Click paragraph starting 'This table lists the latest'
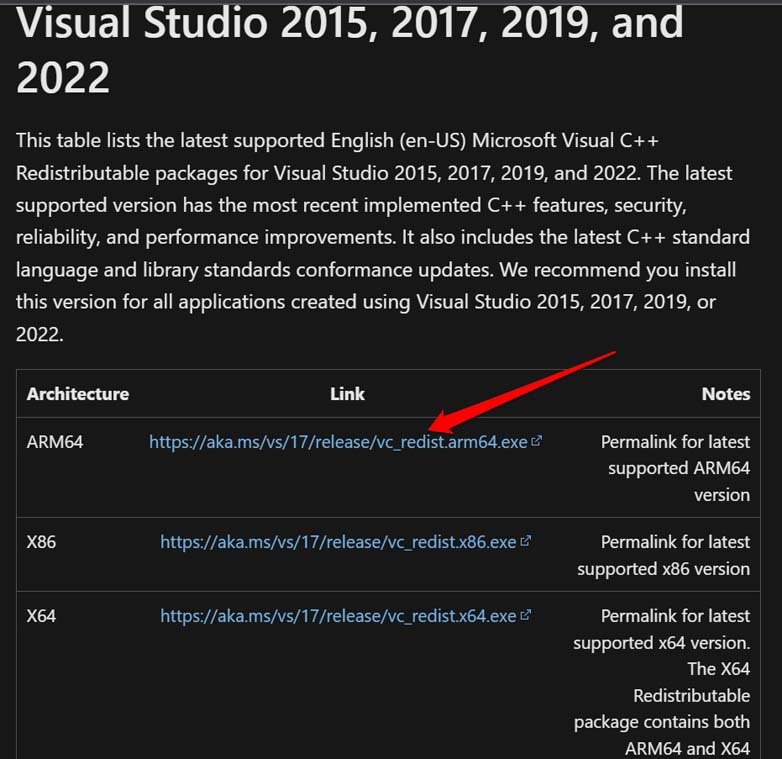This screenshot has height=759, width=782. (x=383, y=237)
